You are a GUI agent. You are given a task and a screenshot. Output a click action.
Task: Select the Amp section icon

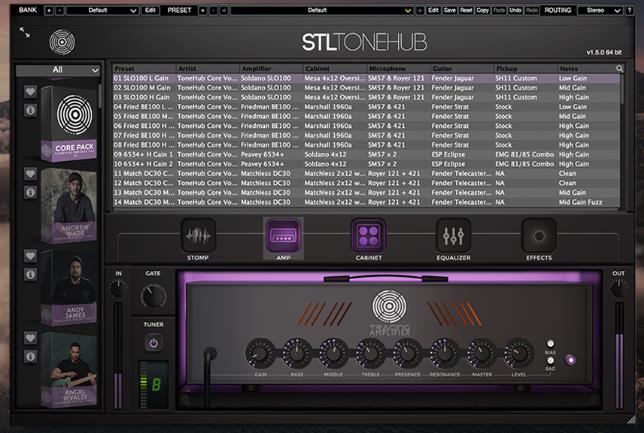282,236
